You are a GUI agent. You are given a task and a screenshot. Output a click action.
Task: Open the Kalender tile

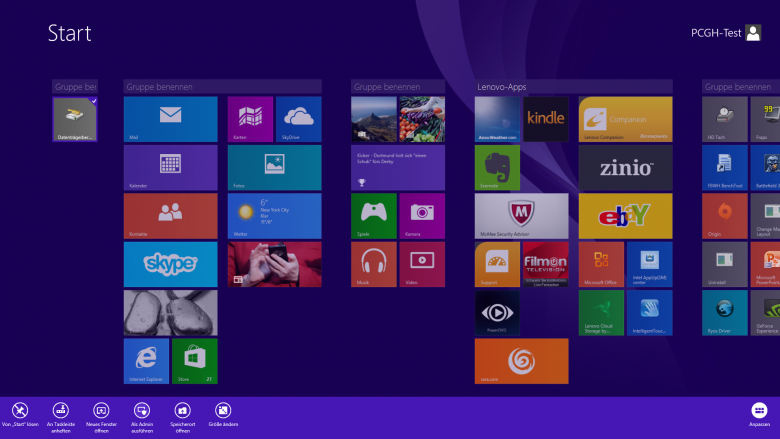coord(171,168)
